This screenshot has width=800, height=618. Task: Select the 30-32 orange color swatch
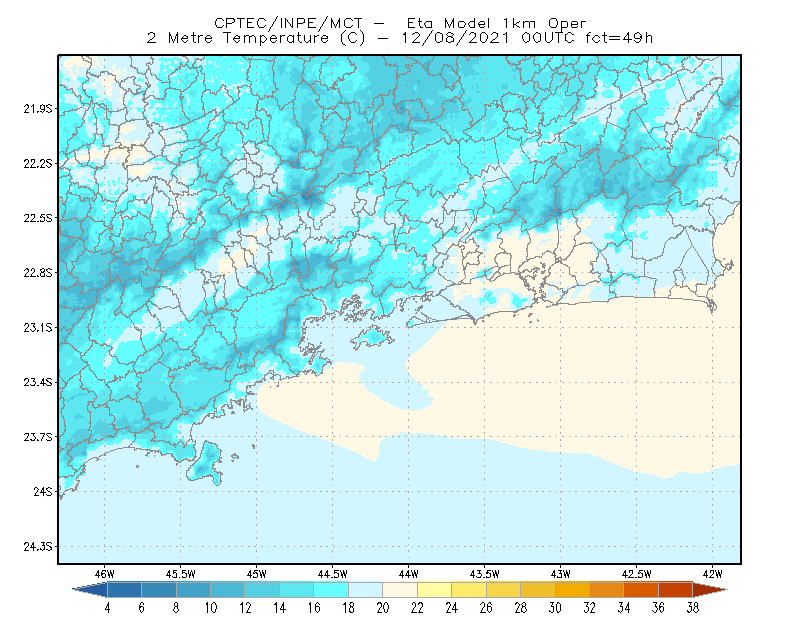pos(572,590)
